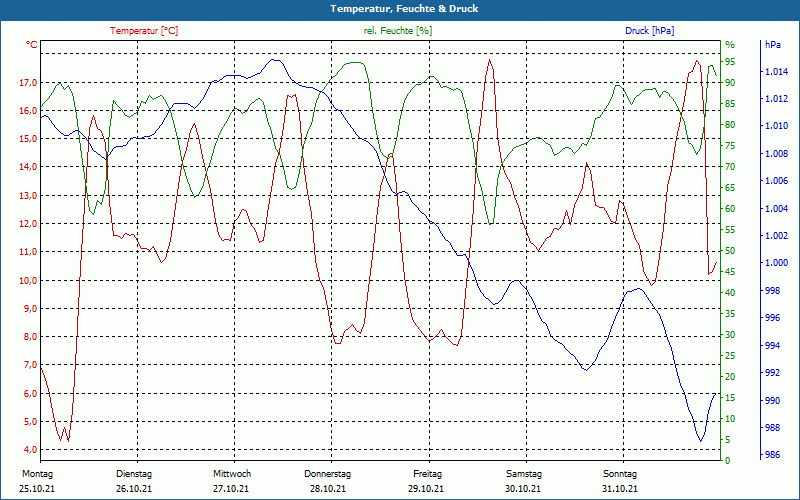Click the '75' humidity axis value
Screen dimensions: 800x500
[730, 146]
